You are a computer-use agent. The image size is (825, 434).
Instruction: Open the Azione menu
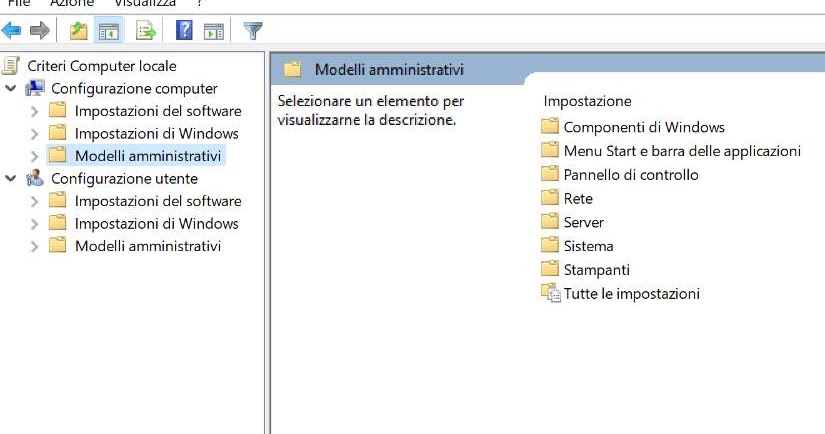[72, 4]
